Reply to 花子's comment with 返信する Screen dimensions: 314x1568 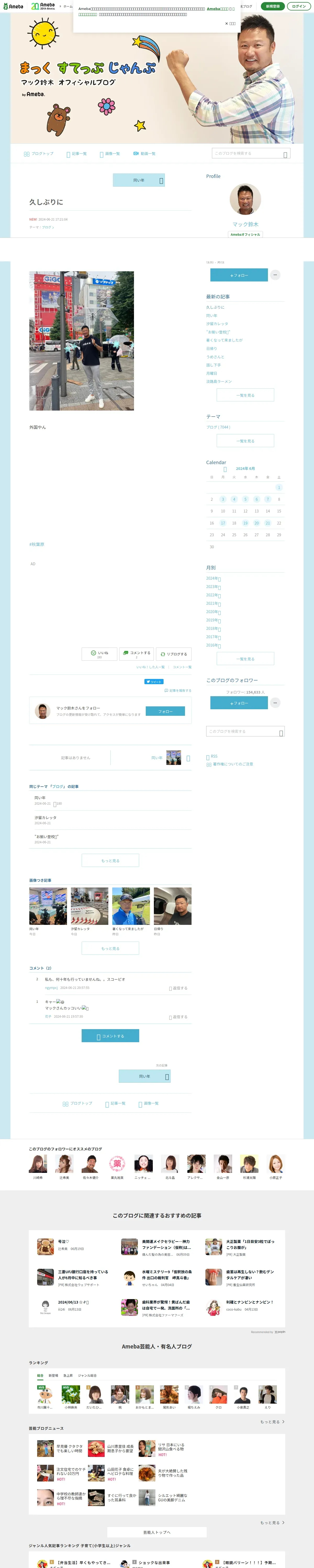click(x=179, y=1017)
